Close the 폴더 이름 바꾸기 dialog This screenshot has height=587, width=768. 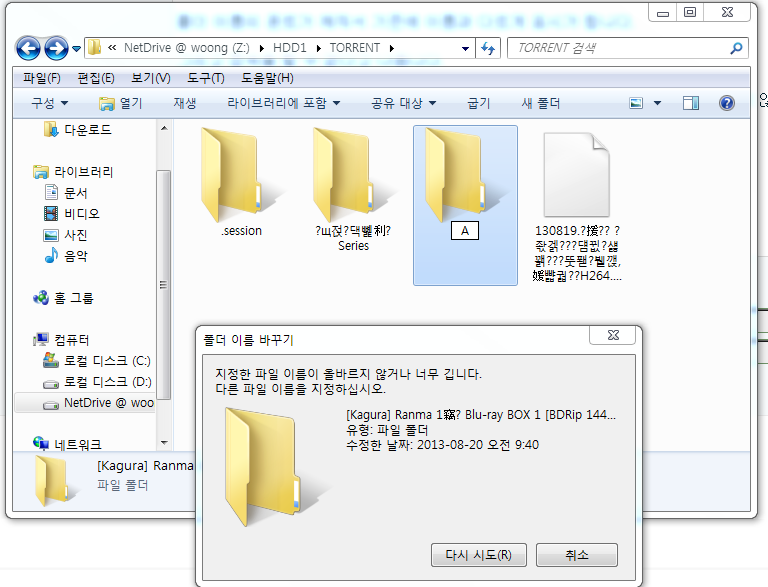613,335
